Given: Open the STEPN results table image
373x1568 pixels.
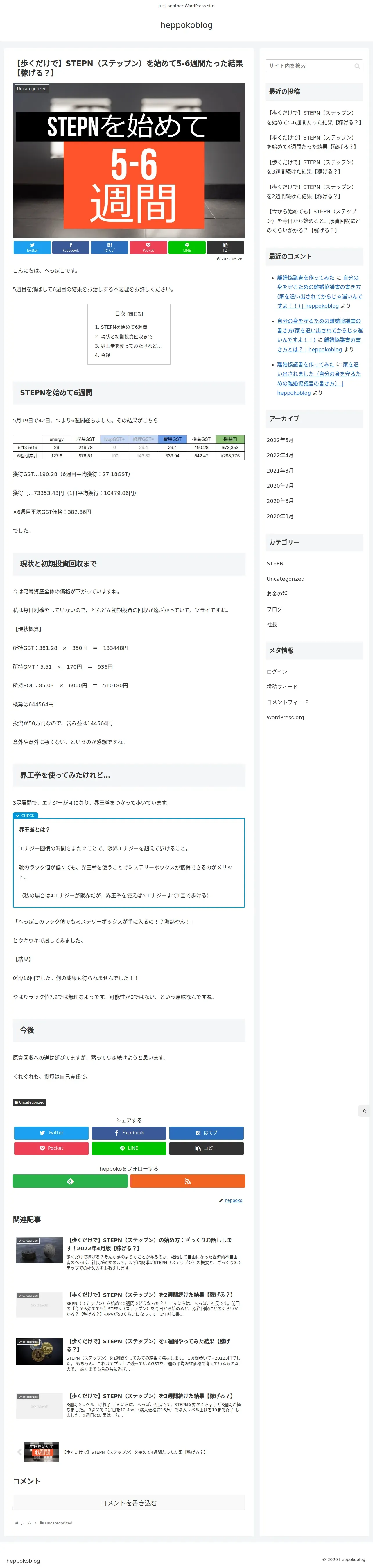Looking at the screenshot, I should (129, 447).
